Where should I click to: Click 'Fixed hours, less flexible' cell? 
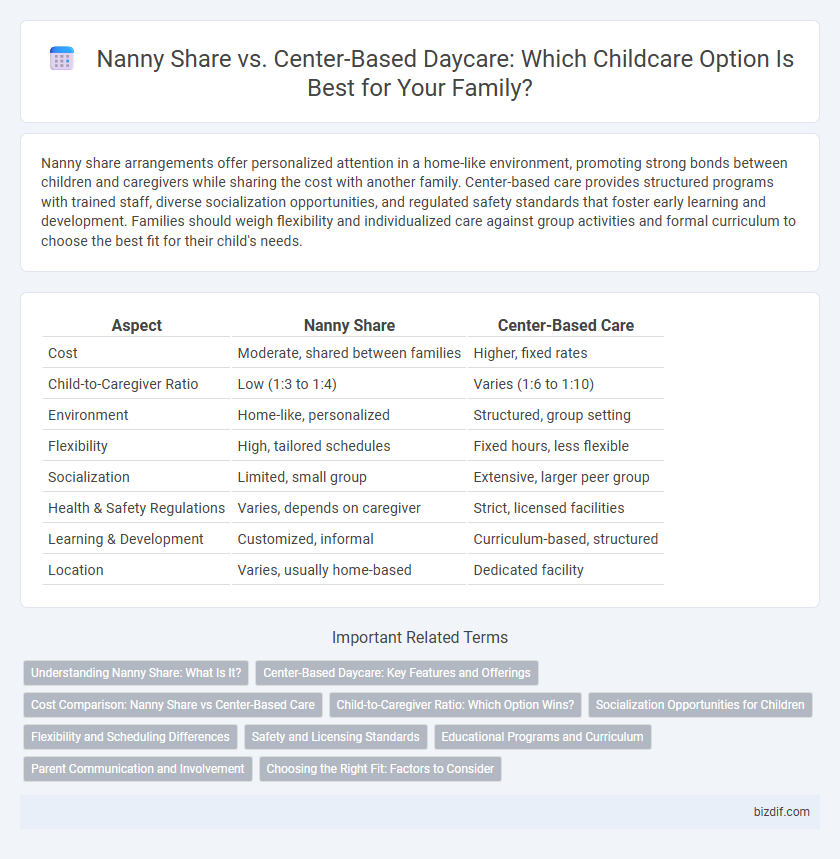tap(565, 446)
